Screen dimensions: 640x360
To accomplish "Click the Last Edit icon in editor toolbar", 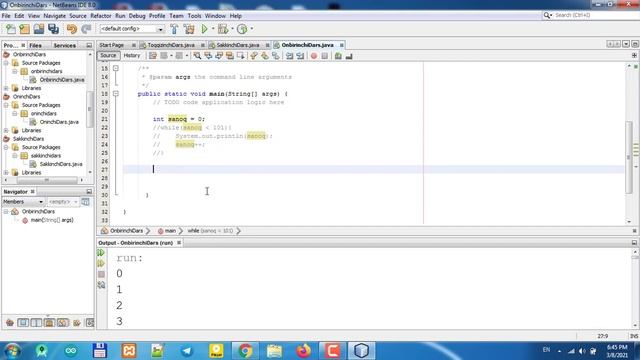I will click(153, 56).
